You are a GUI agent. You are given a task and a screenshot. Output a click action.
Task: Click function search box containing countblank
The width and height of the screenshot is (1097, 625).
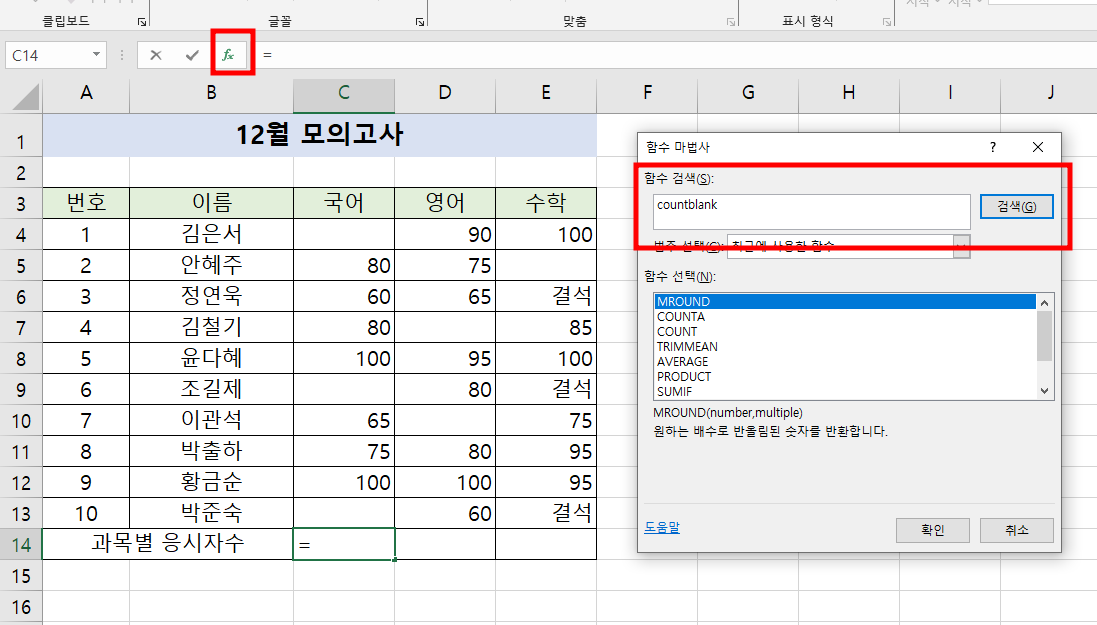coord(812,211)
